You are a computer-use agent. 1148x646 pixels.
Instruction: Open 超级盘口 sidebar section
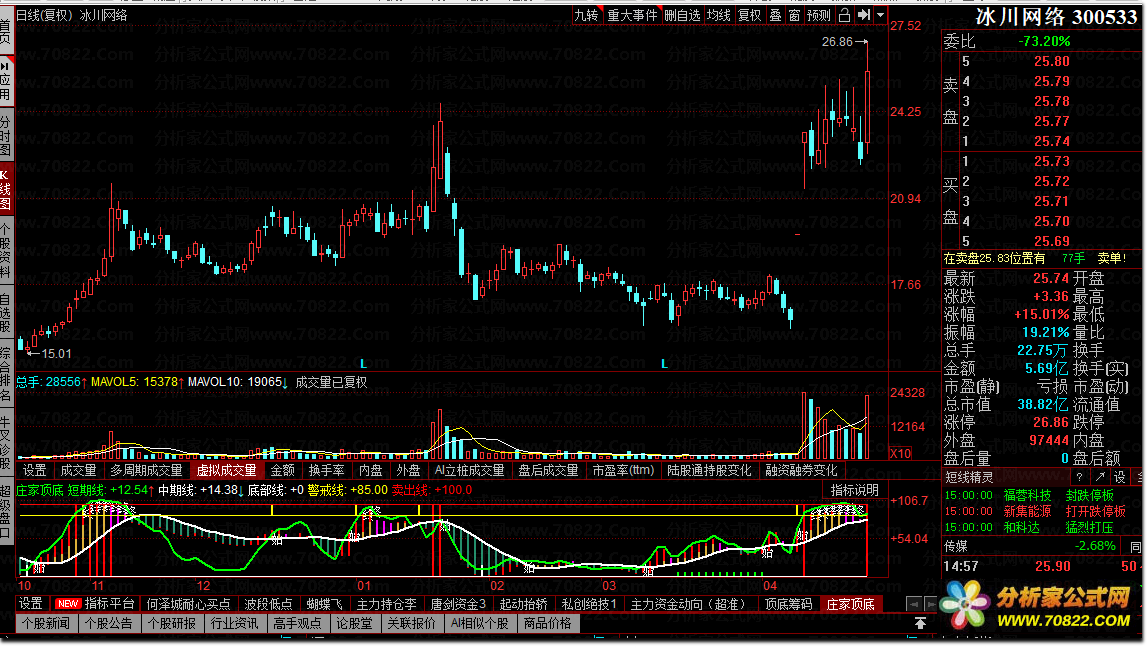tap(6, 511)
